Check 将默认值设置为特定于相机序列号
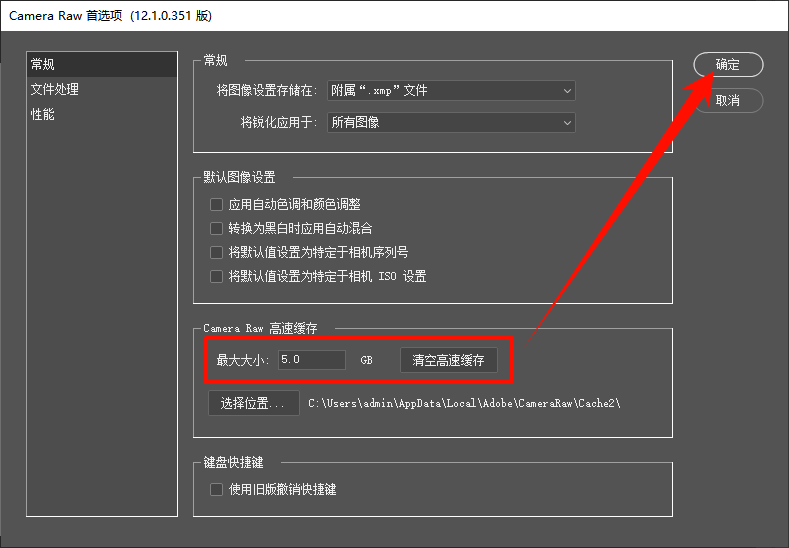This screenshot has width=789, height=548. pos(216,252)
